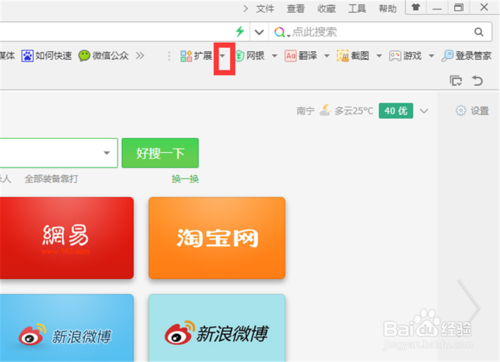Open the 查看 menu
500x362 pixels.
pos(296,9)
